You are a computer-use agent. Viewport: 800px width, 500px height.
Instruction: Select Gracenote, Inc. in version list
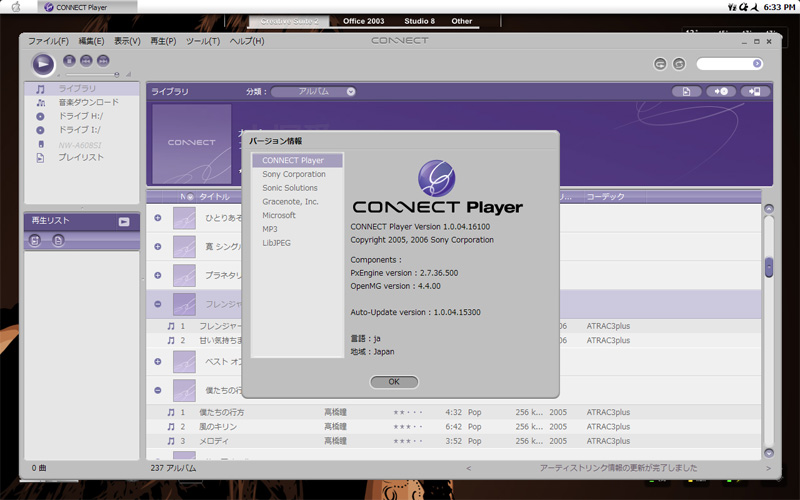pyautogui.click(x=297, y=202)
